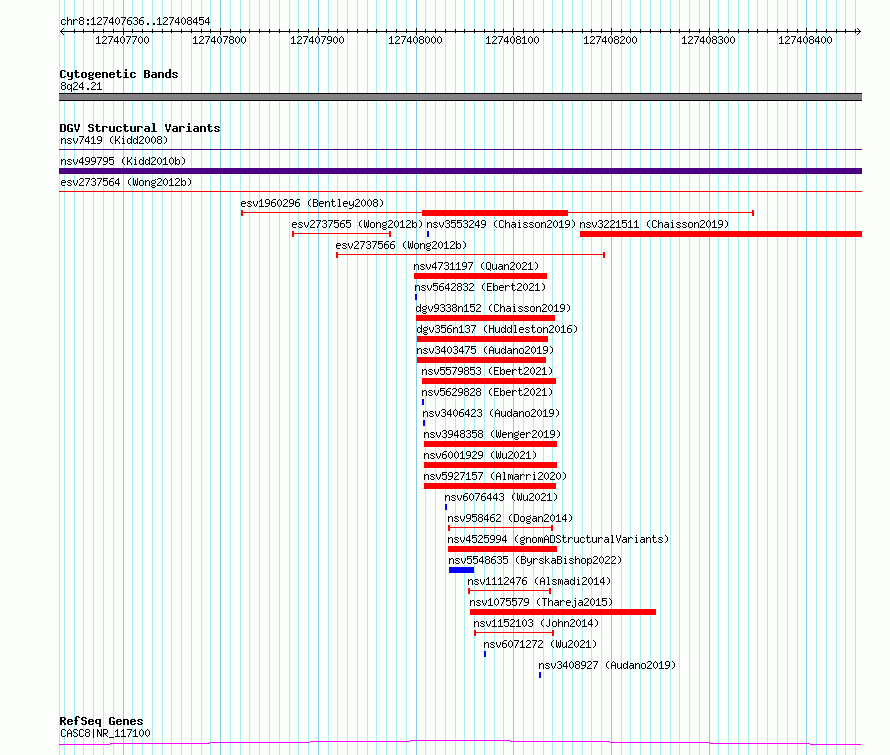Click nsv1075579 (Thareja2015) label
Screen dimensions: 890x755
(541, 602)
